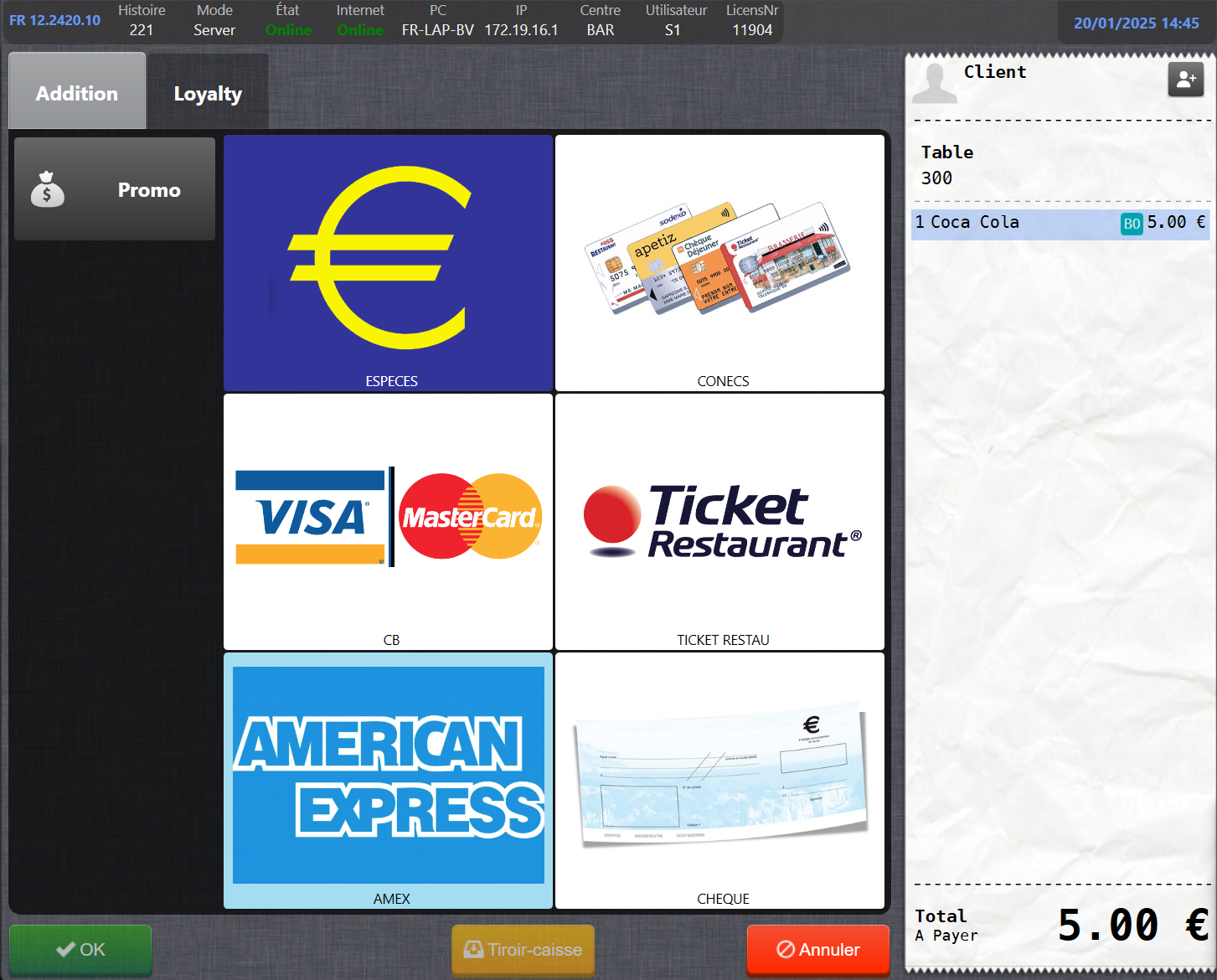Choose American Express AMEX payment
This screenshot has height=980, width=1217.
[x=388, y=780]
